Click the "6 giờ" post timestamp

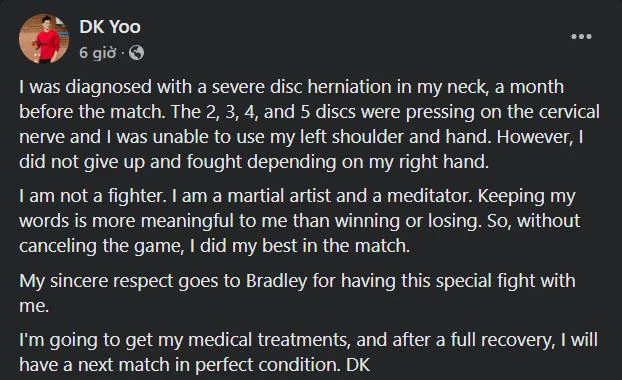point(98,52)
